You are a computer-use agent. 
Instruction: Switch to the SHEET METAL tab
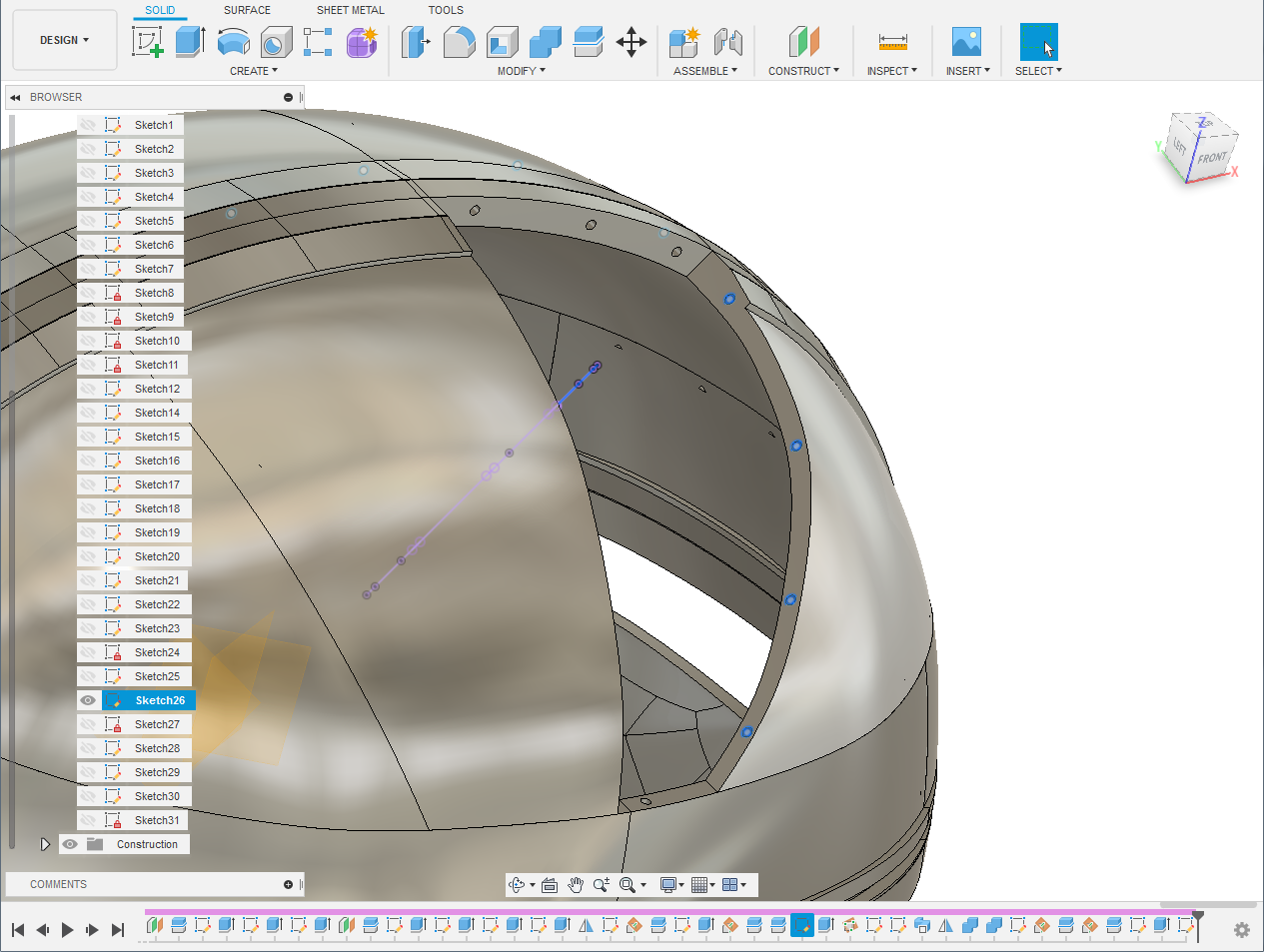pos(350,10)
